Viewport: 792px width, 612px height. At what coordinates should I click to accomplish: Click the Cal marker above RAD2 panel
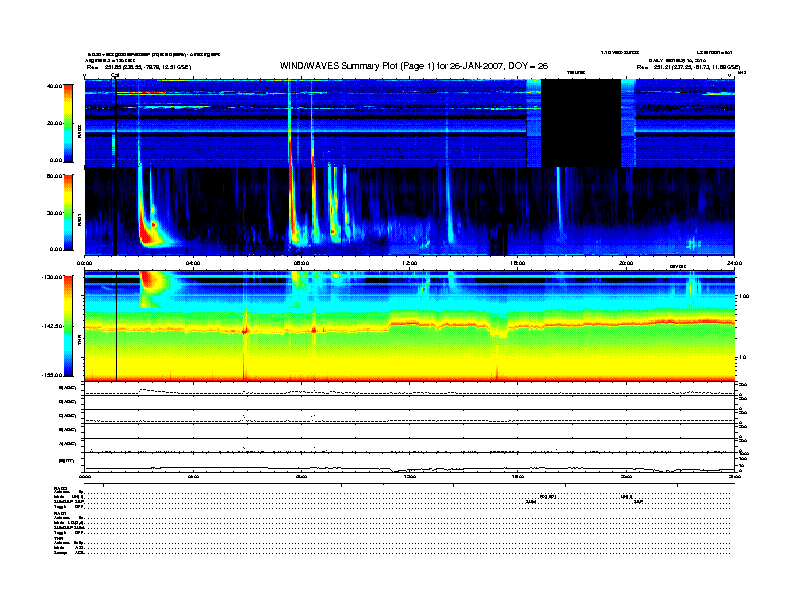click(115, 75)
